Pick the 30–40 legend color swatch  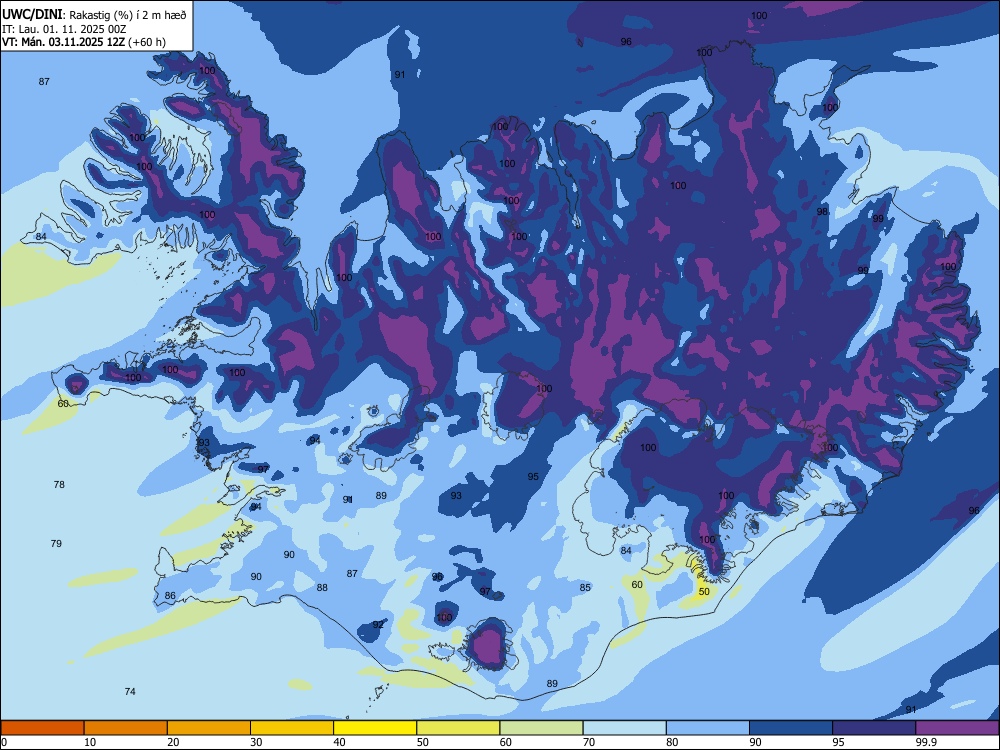point(292,728)
